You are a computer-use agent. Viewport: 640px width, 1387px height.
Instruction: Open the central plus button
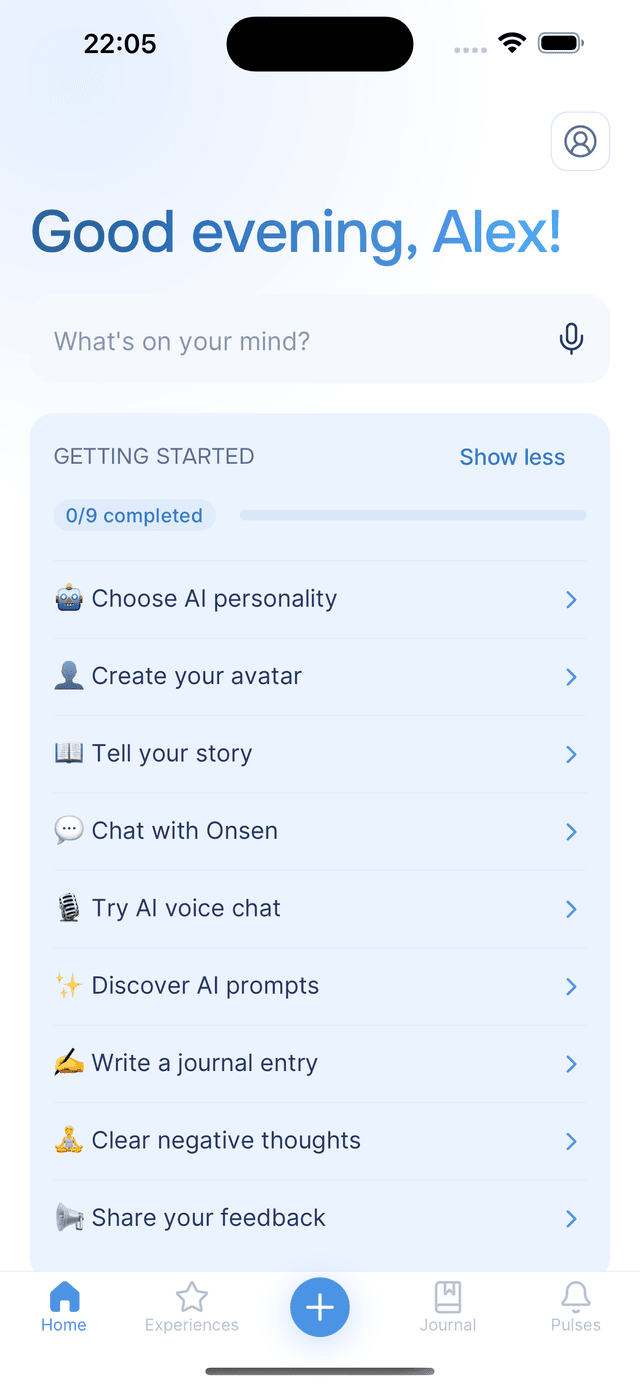click(320, 1307)
